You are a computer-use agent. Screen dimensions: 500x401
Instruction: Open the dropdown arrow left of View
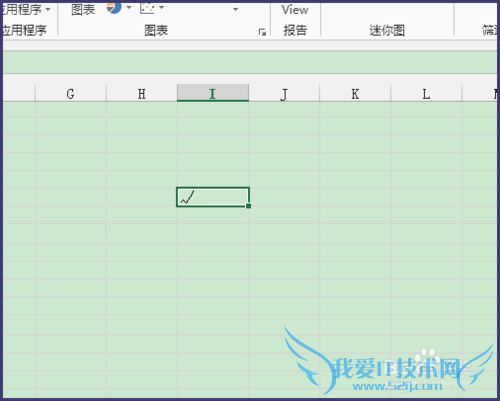point(235,9)
